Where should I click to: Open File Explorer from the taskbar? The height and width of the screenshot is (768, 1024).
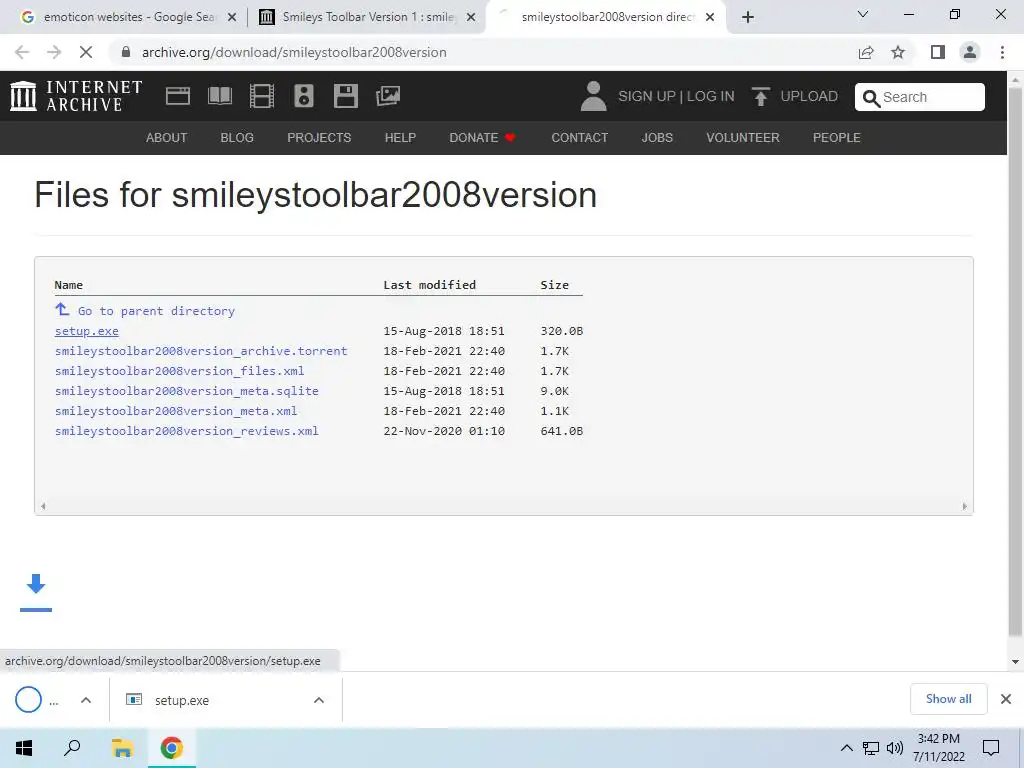point(122,748)
